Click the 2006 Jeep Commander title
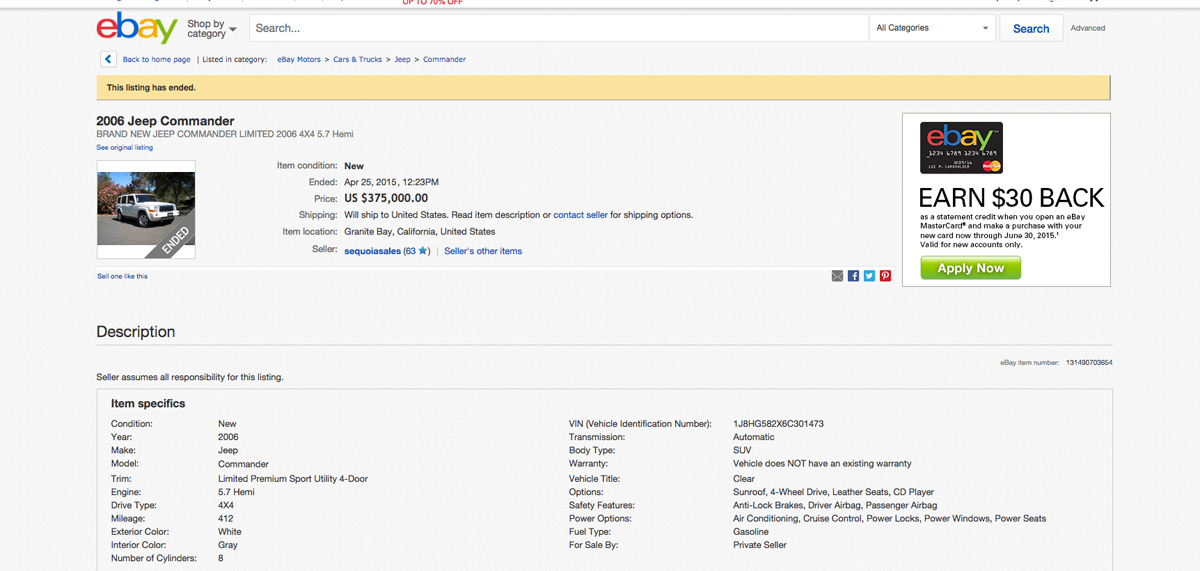The width and height of the screenshot is (1200, 571). 165,121
